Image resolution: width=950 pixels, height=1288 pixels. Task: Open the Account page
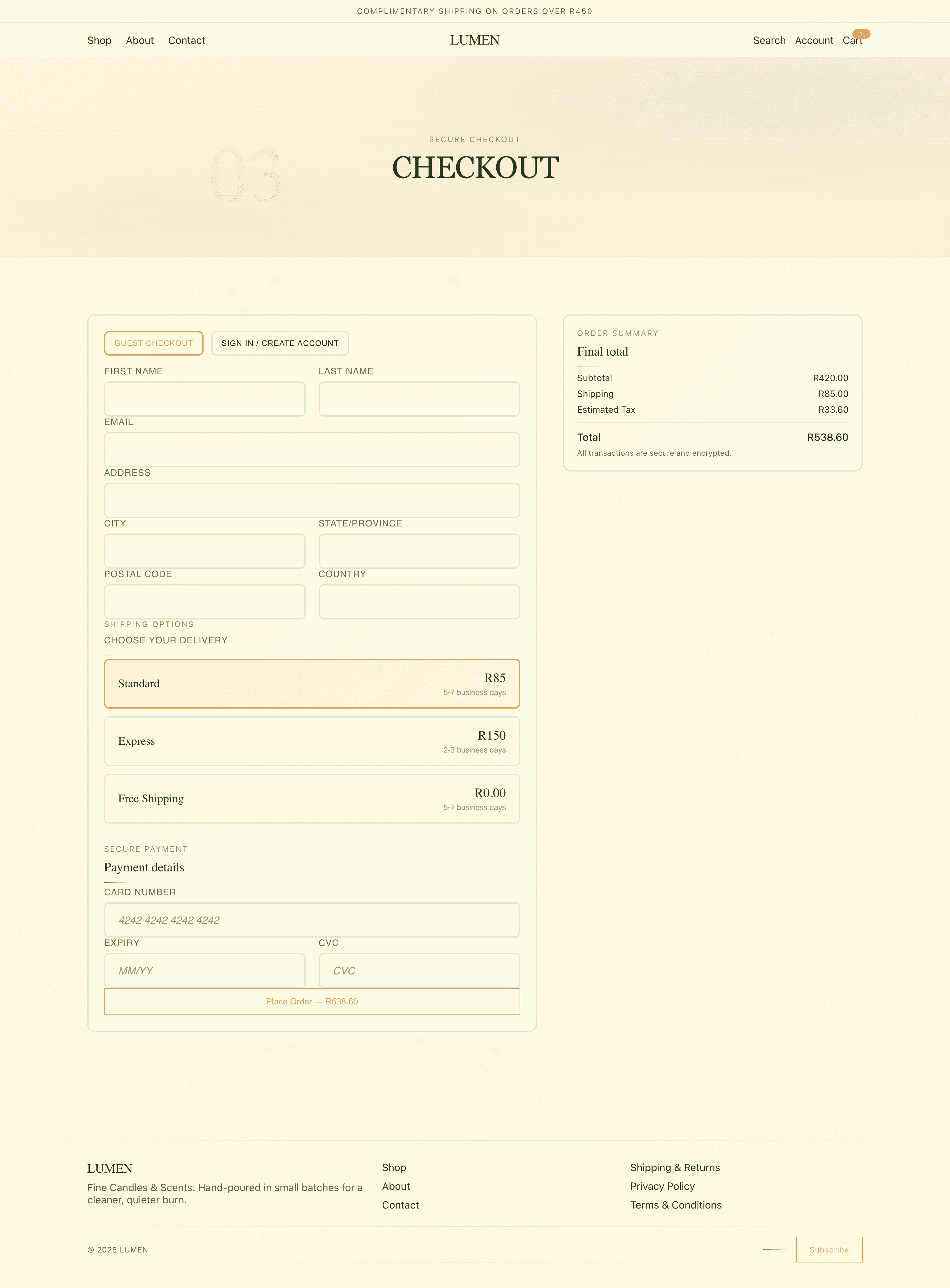[x=814, y=40]
